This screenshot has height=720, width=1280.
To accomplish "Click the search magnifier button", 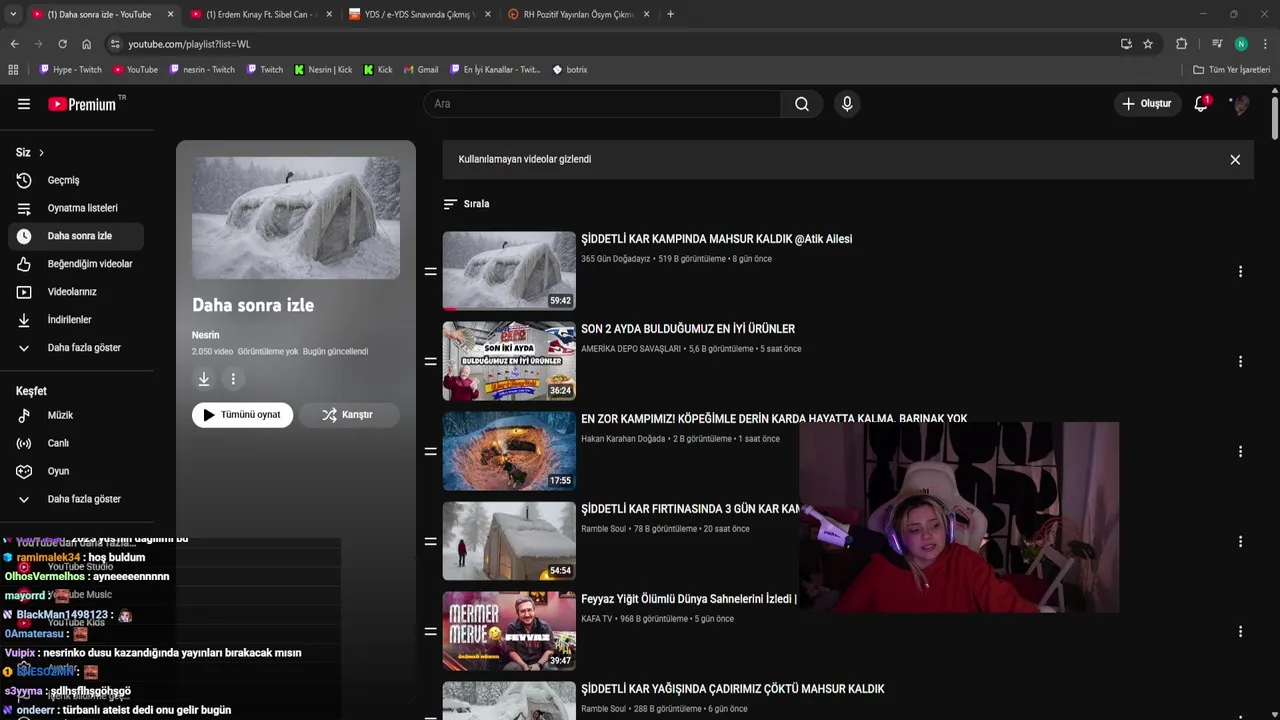I will [x=802, y=104].
